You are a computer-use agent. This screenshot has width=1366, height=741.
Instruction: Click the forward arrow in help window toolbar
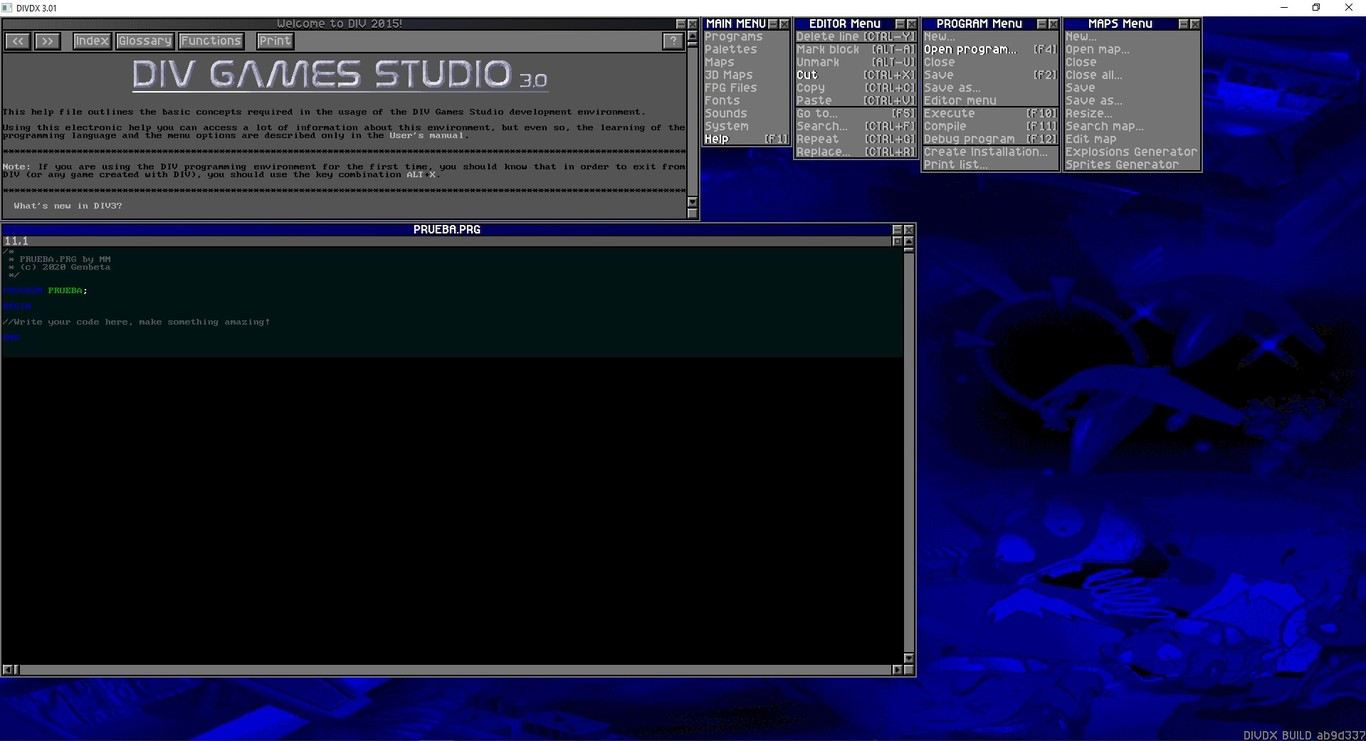[46, 41]
